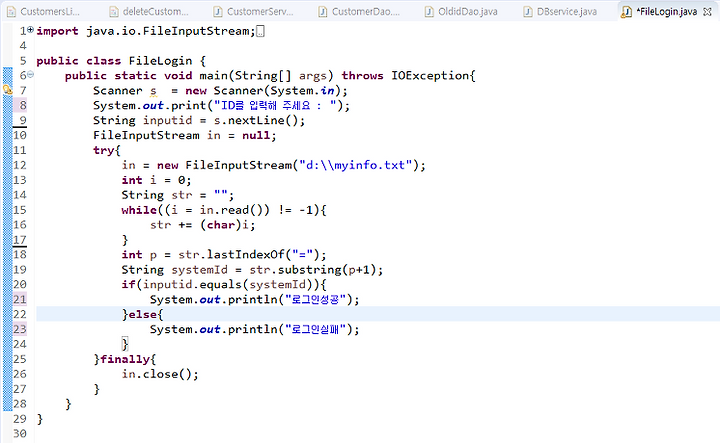Click the in.close(); statement
The width and height of the screenshot is (720, 443).
point(160,374)
